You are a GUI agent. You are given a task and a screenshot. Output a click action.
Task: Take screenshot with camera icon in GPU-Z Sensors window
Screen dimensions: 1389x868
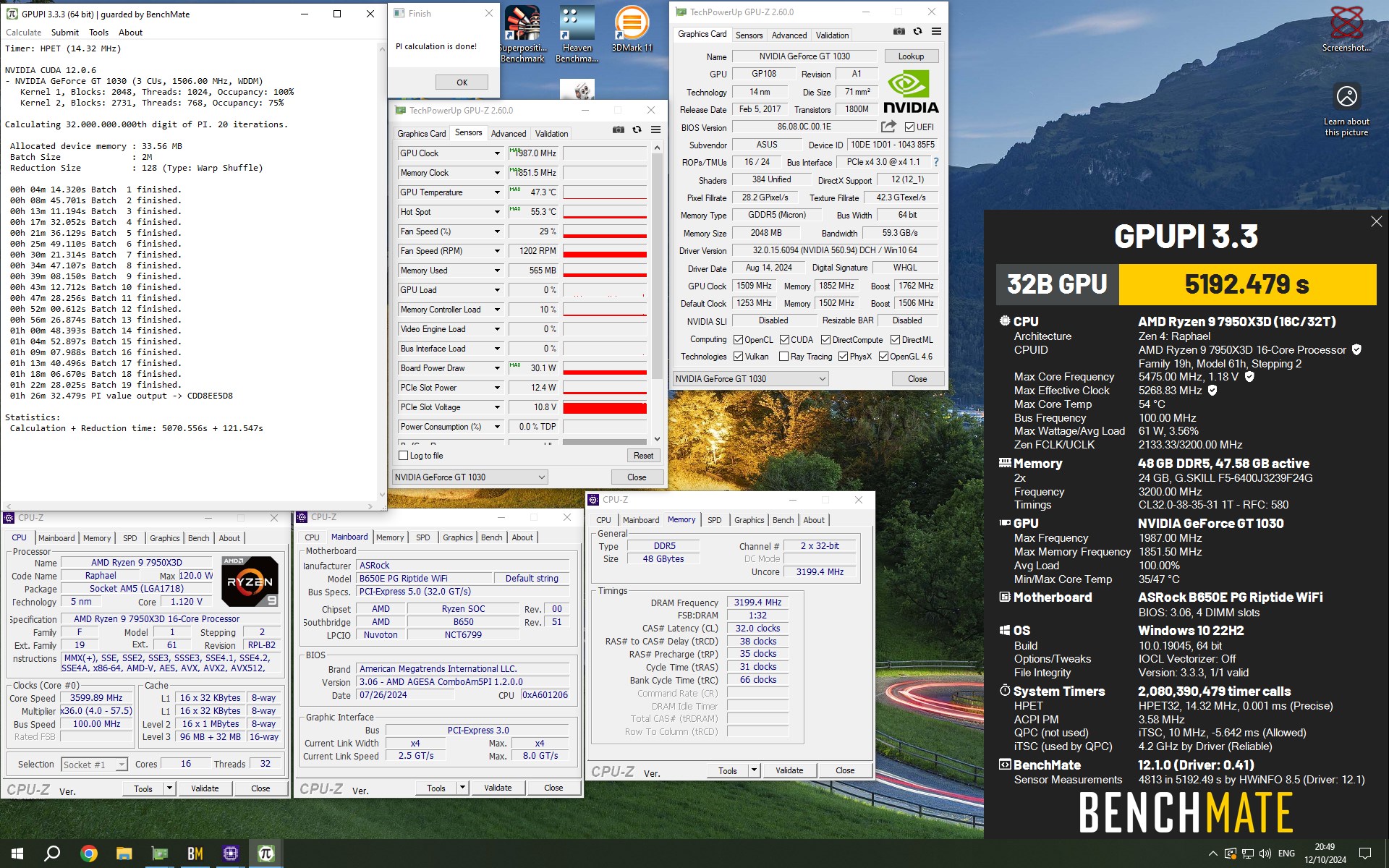[618, 130]
